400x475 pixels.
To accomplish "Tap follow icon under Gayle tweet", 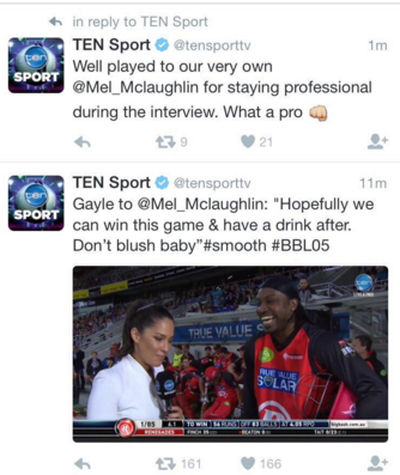I will (x=377, y=463).
